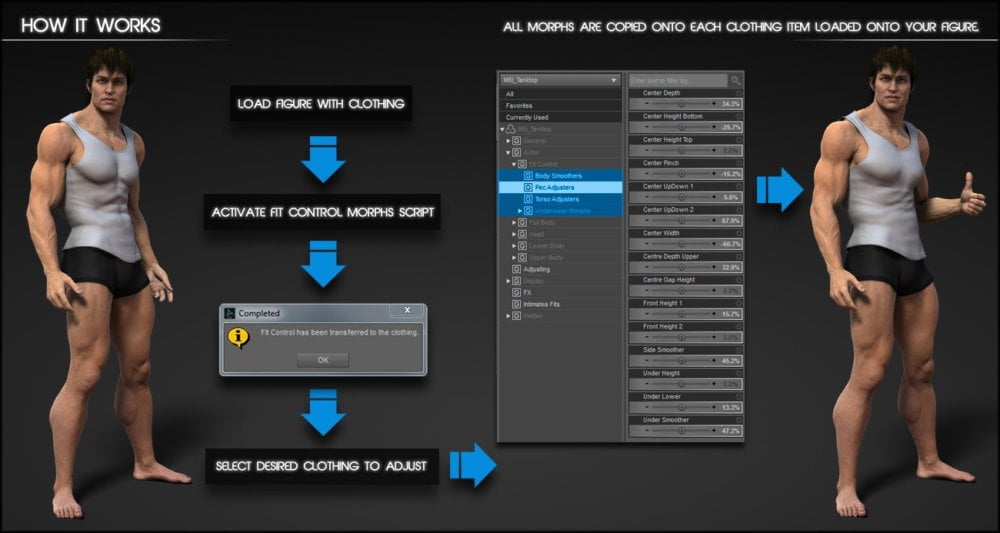Screen dimensions: 1000x533
Task: Click the 47.2% value of Under Smoother
Action: point(731,431)
